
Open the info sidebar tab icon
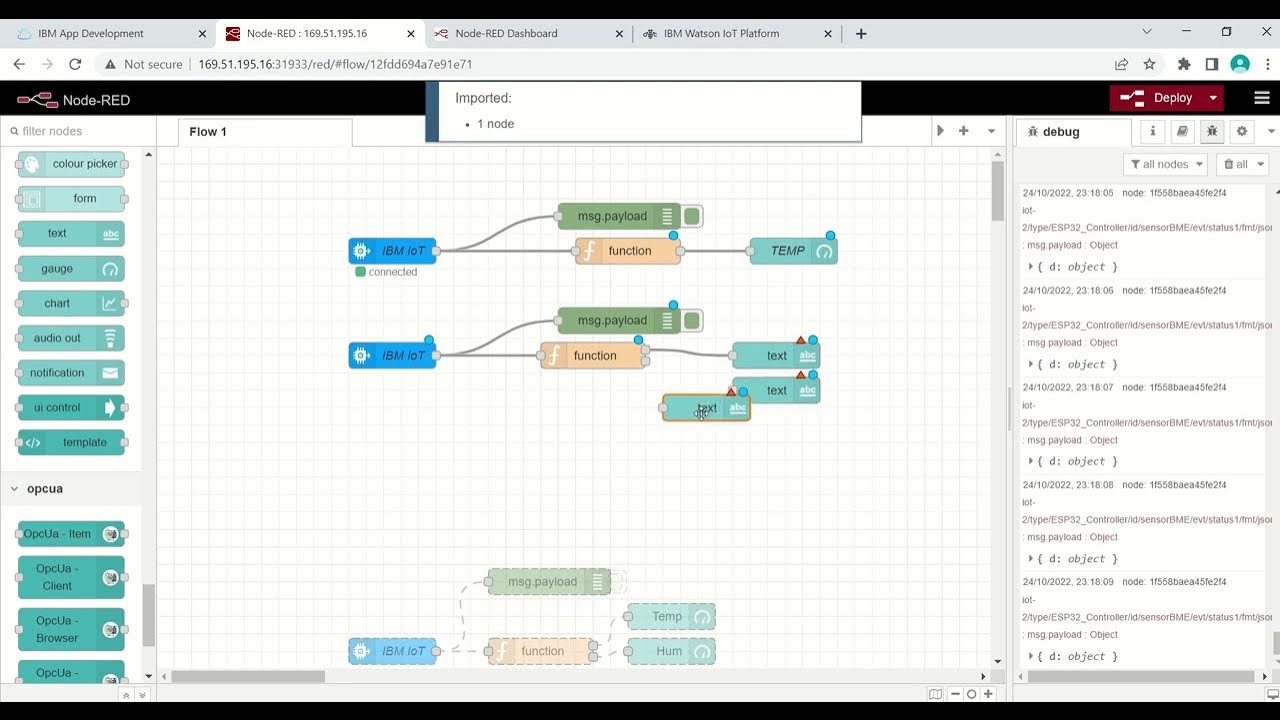(x=1152, y=131)
